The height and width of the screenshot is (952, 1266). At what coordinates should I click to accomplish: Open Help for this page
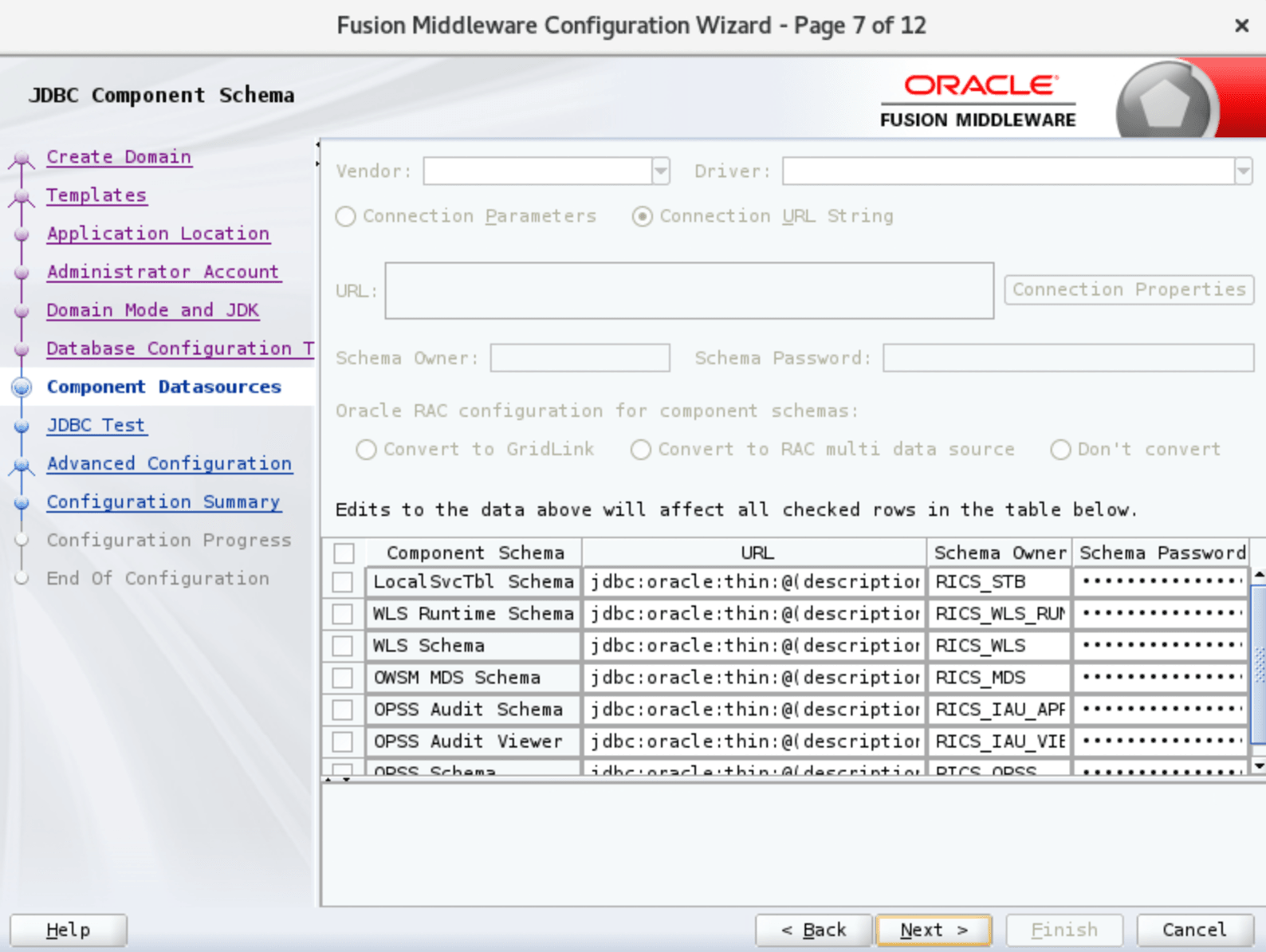(69, 930)
